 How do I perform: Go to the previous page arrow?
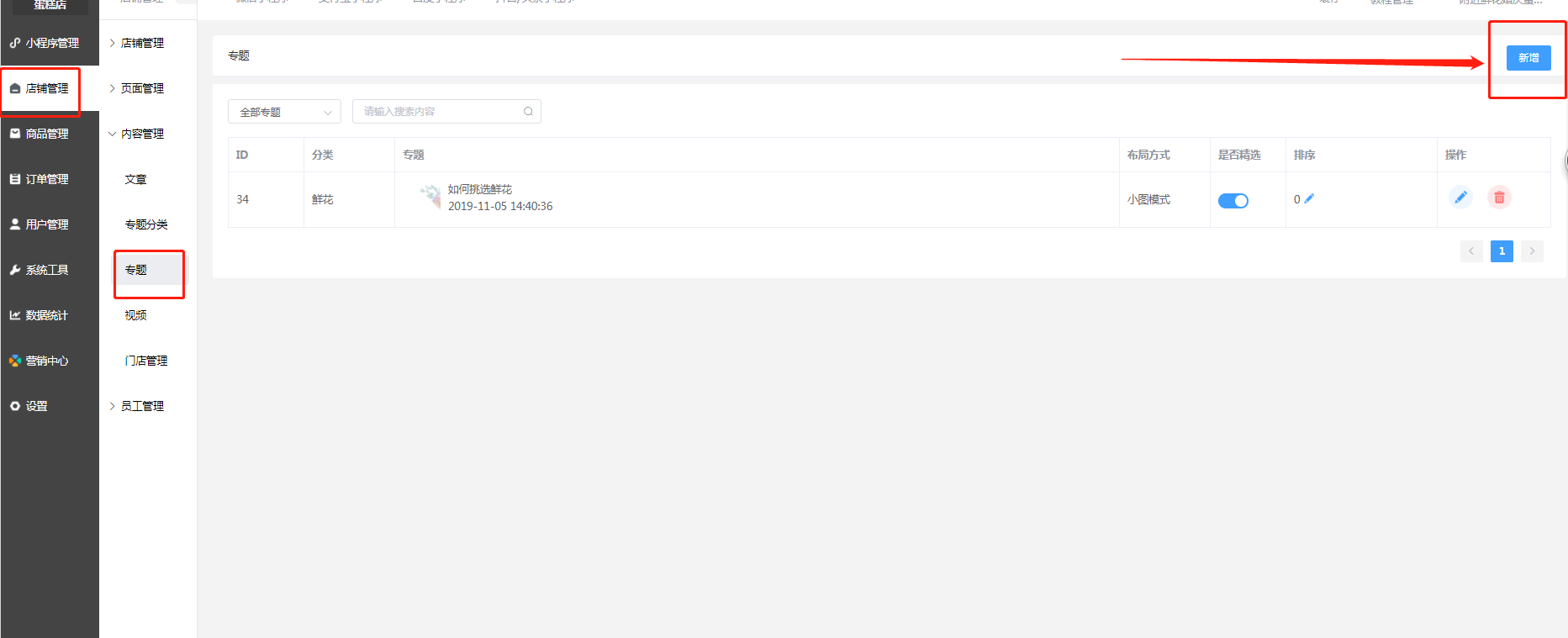pos(1471,251)
